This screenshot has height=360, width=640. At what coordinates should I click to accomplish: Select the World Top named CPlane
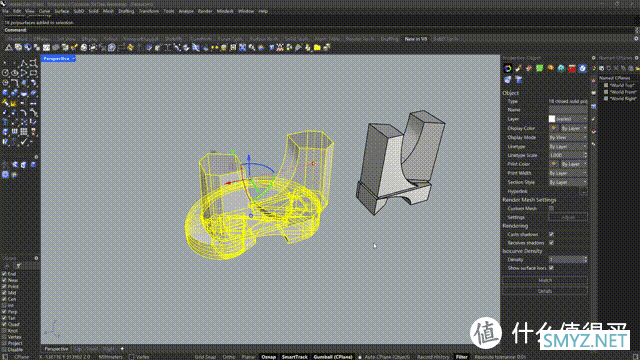point(622,85)
